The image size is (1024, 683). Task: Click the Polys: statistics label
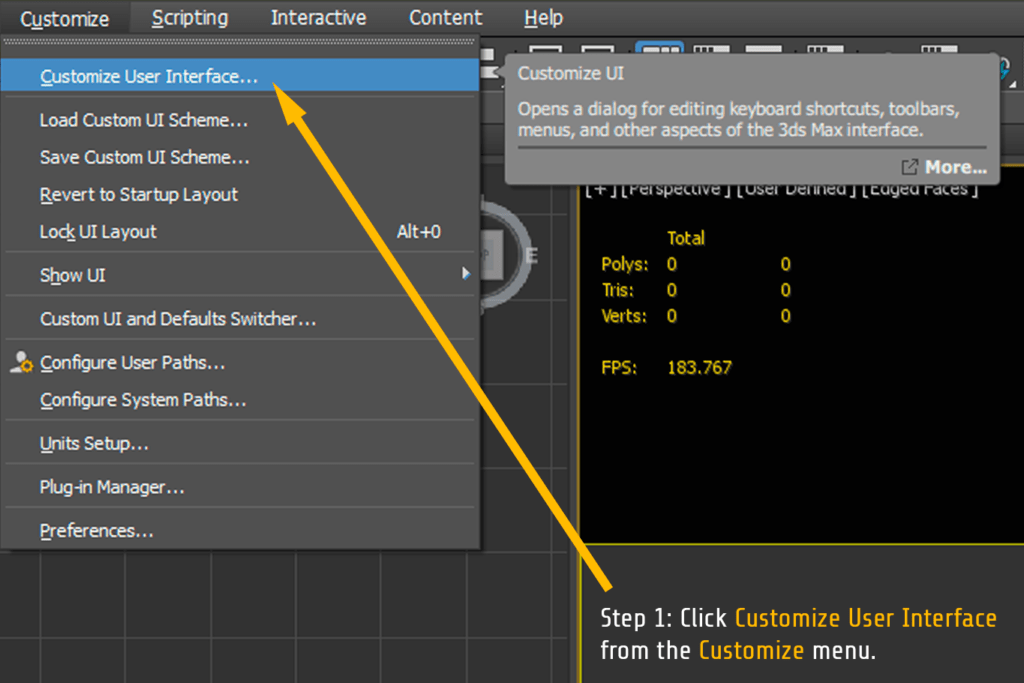click(x=624, y=264)
